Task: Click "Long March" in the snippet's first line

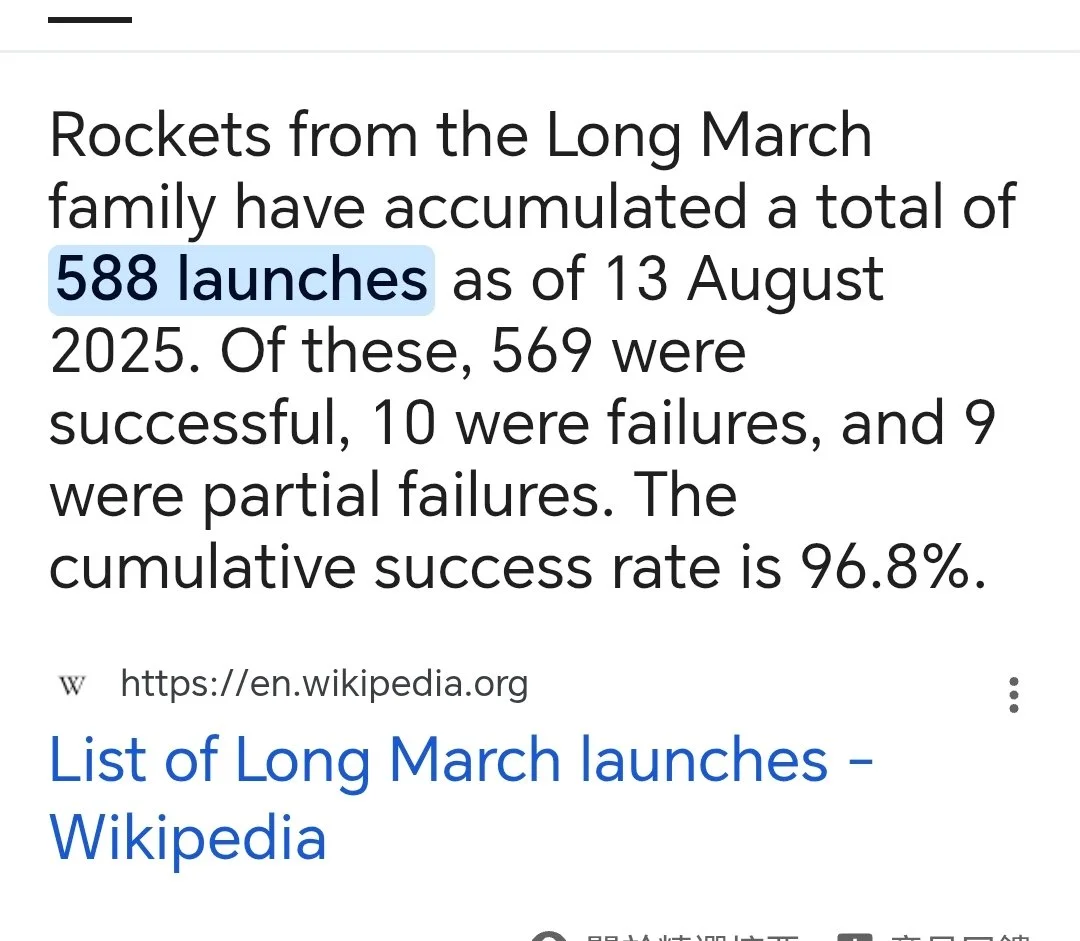Action: 708,136
